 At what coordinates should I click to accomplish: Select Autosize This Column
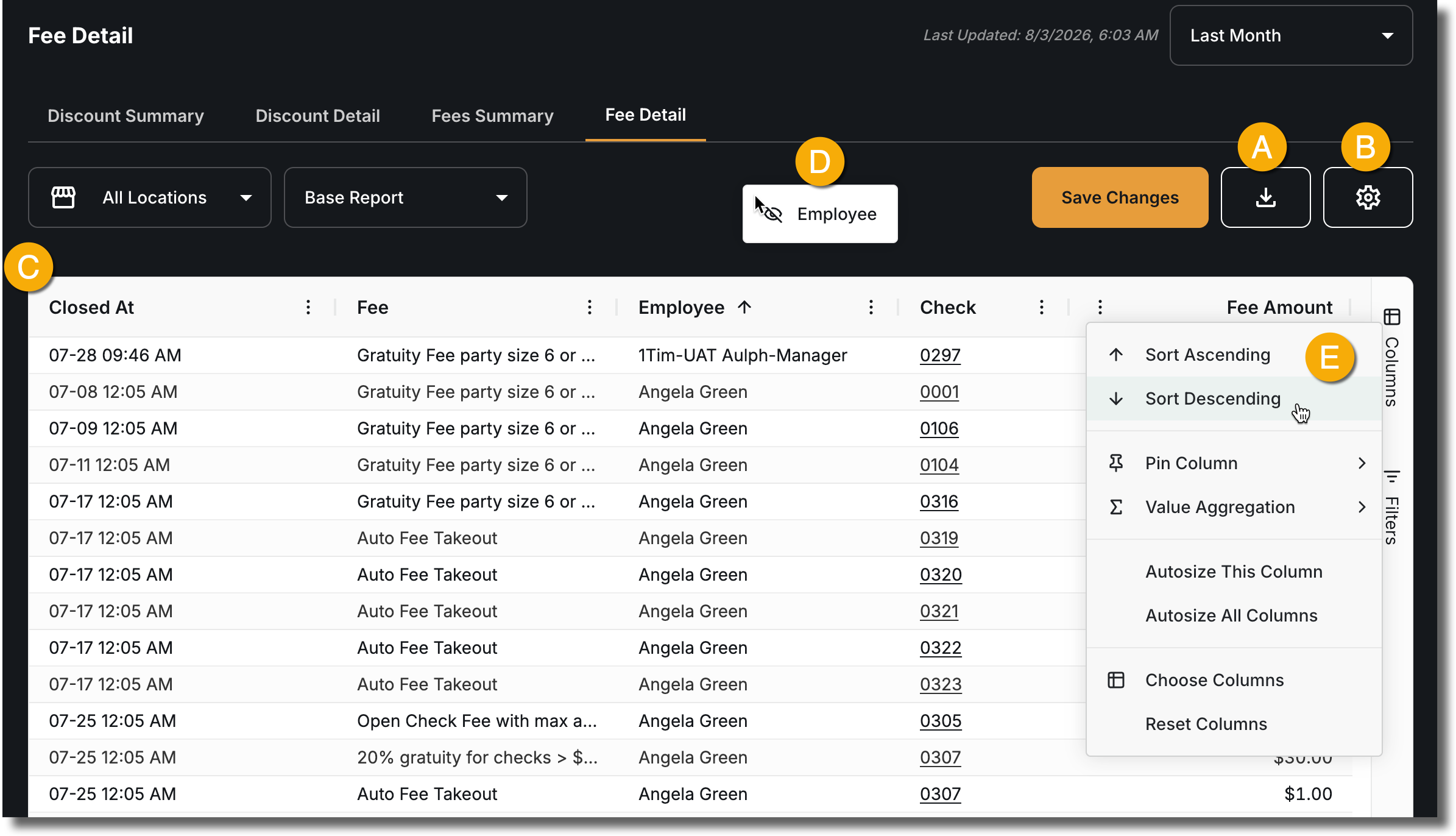[1234, 572]
